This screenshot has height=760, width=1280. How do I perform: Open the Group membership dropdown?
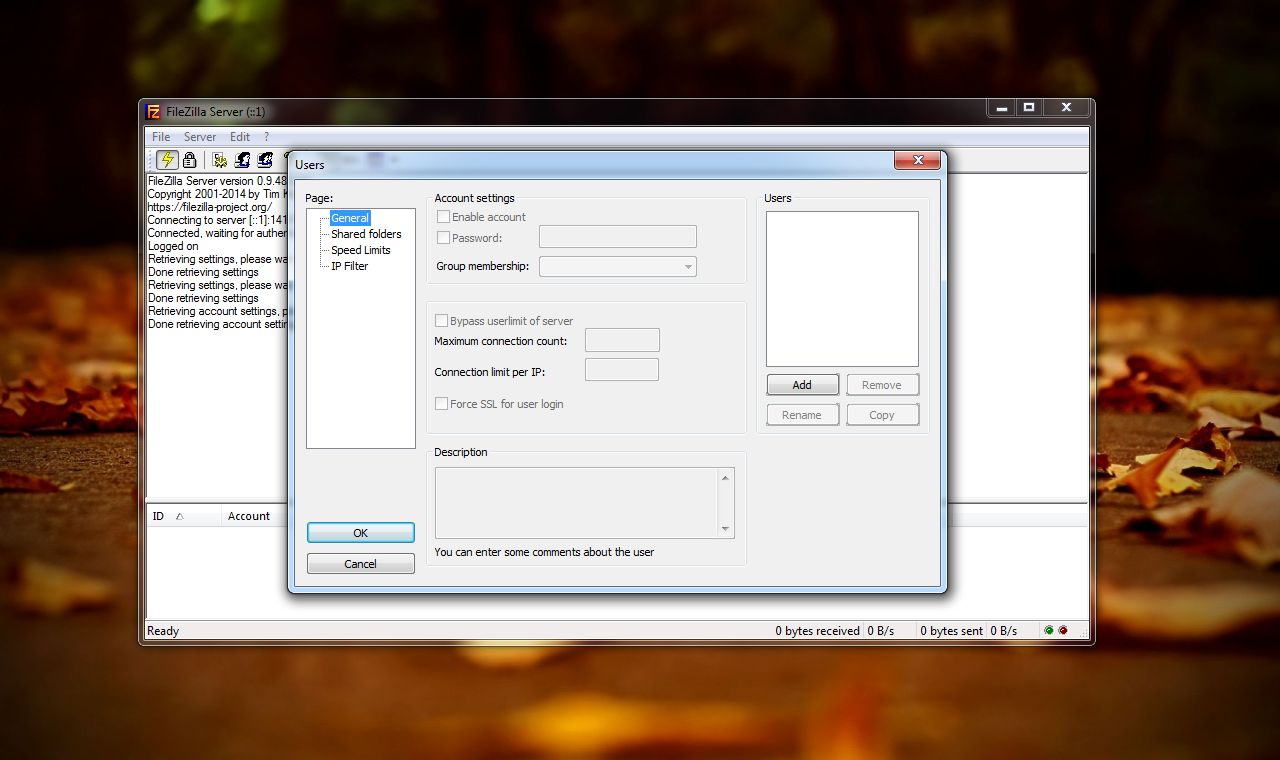tap(618, 267)
